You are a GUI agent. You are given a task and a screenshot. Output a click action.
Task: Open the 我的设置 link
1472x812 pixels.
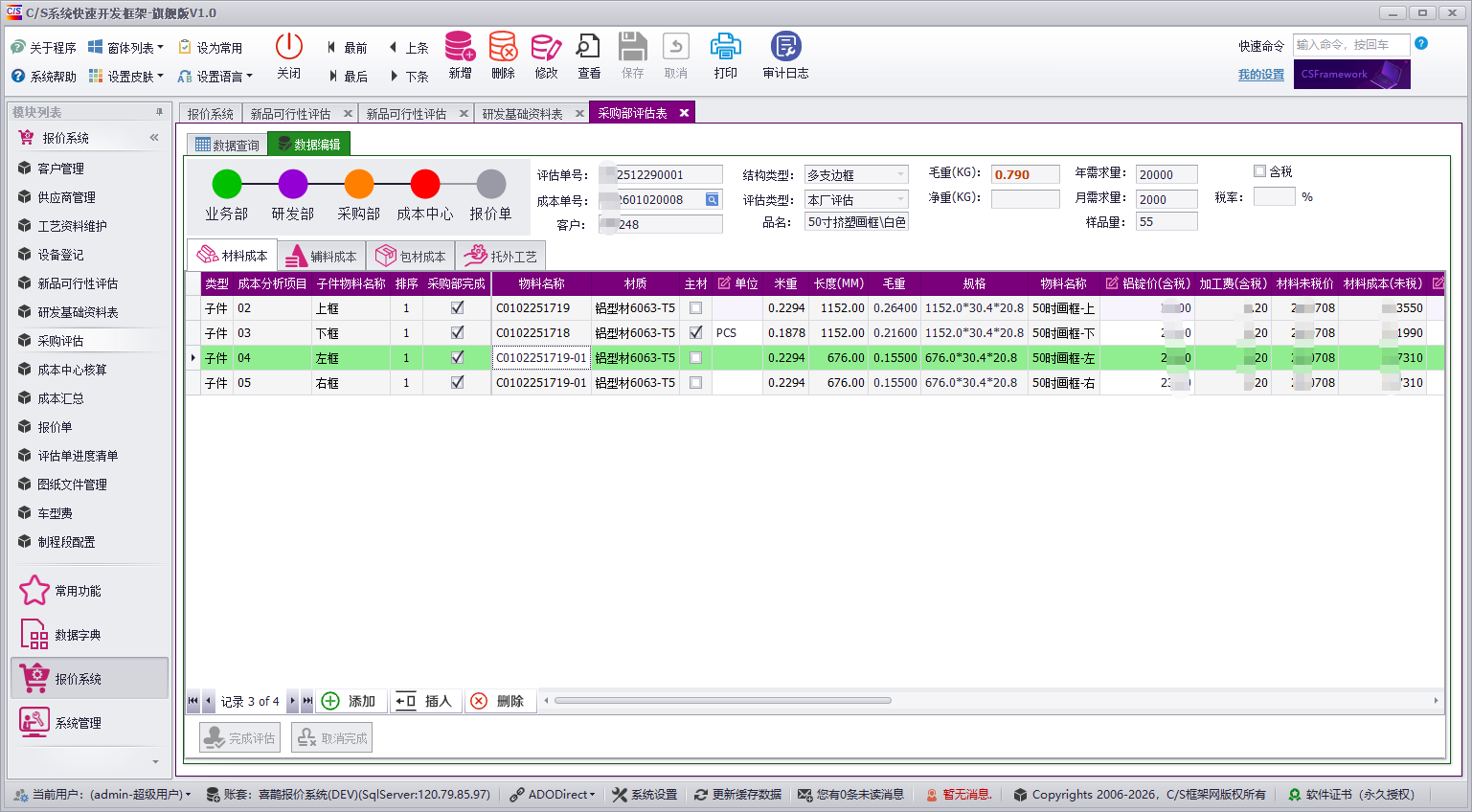pos(1261,75)
